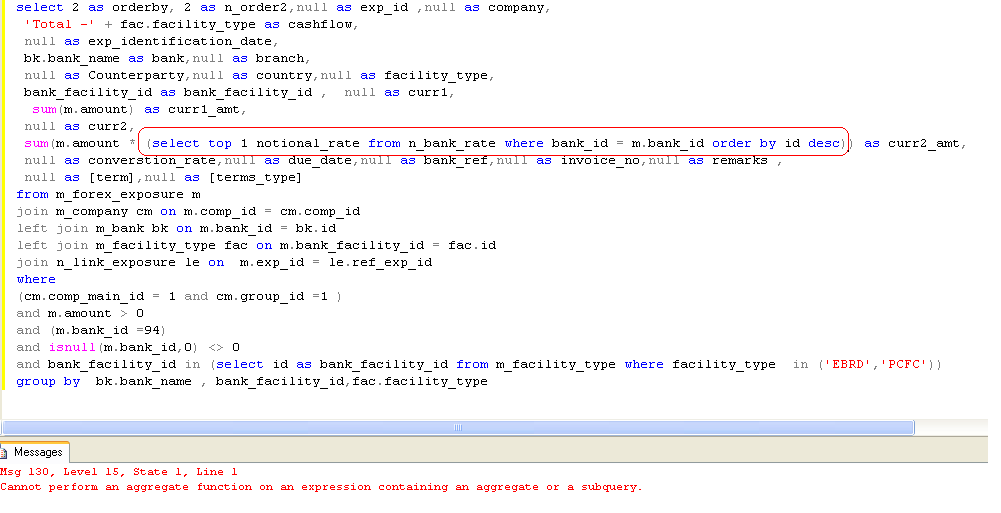Image resolution: width=1001 pixels, height=513 pixels.
Task: Click "cm.group_id =1" condition
Action: [x=271, y=297]
